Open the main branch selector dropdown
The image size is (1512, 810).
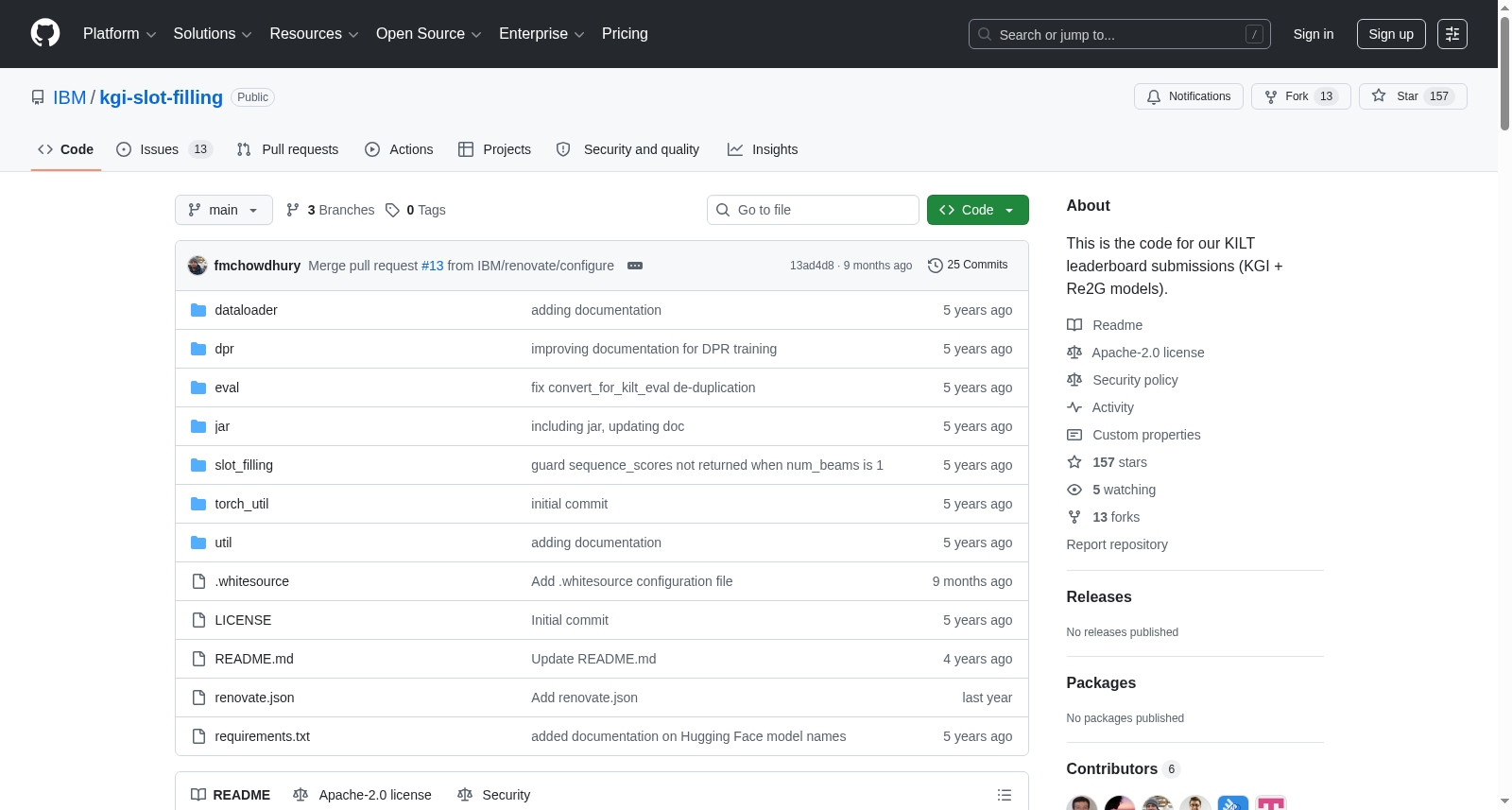(224, 210)
